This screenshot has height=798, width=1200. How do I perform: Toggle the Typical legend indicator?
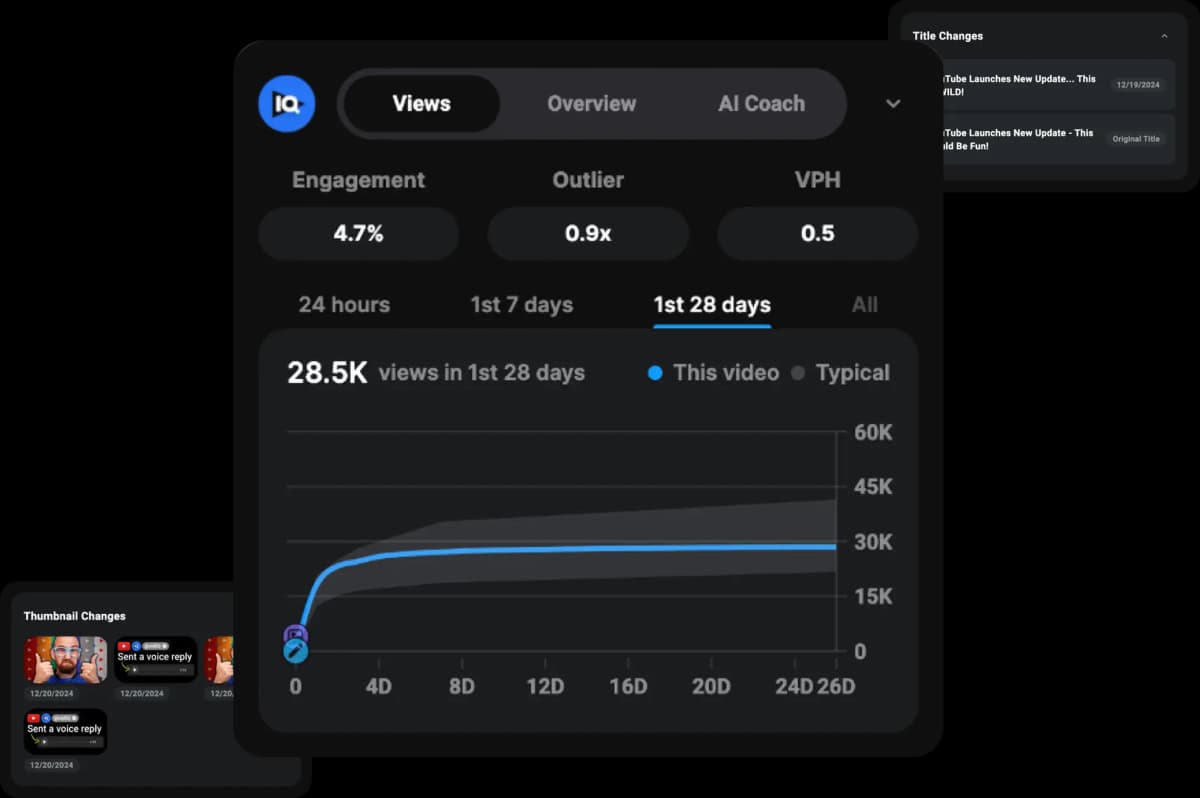point(797,372)
